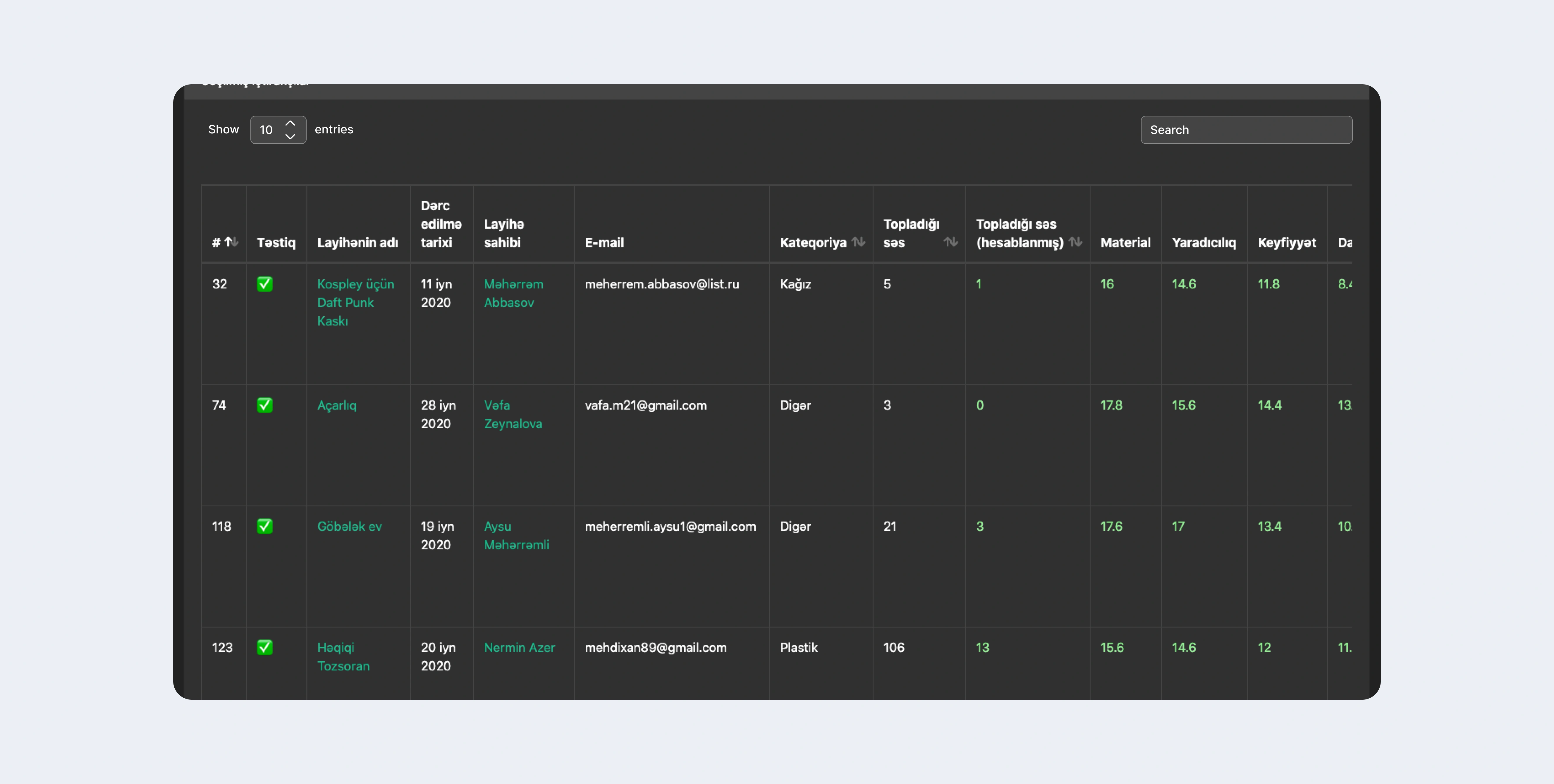Click the down chevron in entries selector
The image size is (1554, 784).
[290, 137]
